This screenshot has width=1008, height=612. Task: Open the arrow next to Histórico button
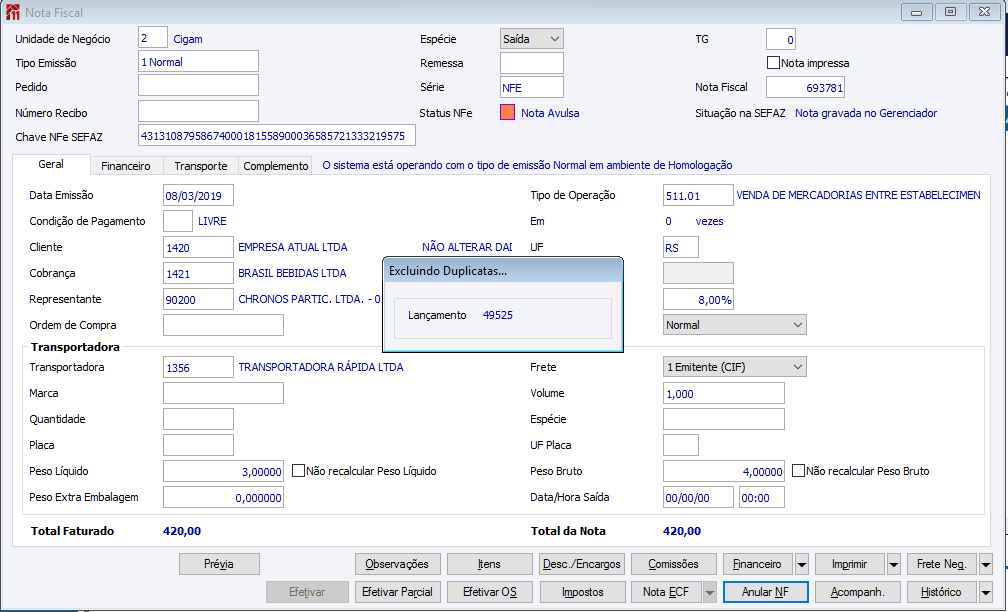986,592
